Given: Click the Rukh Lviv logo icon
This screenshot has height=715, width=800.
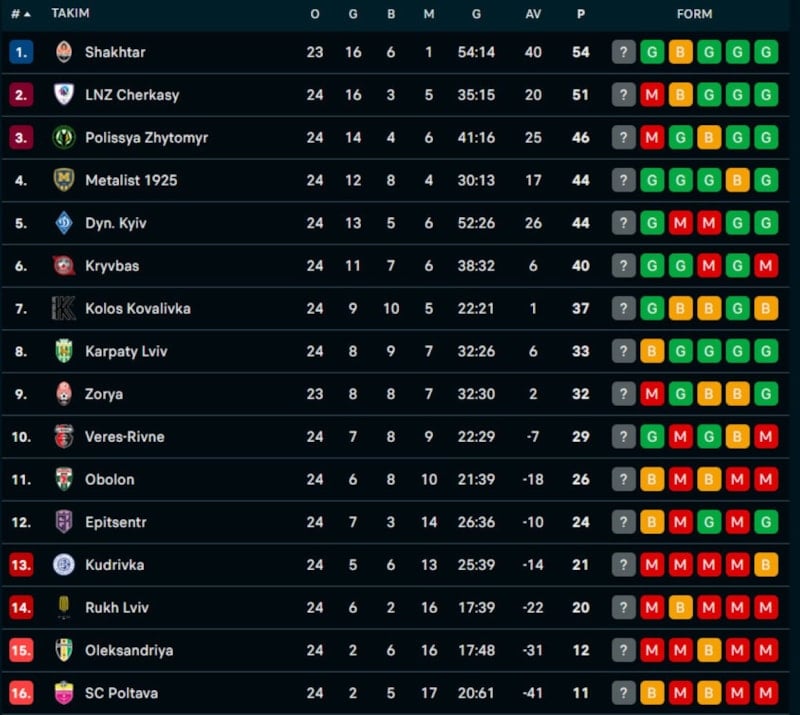Looking at the screenshot, I should coord(64,607).
